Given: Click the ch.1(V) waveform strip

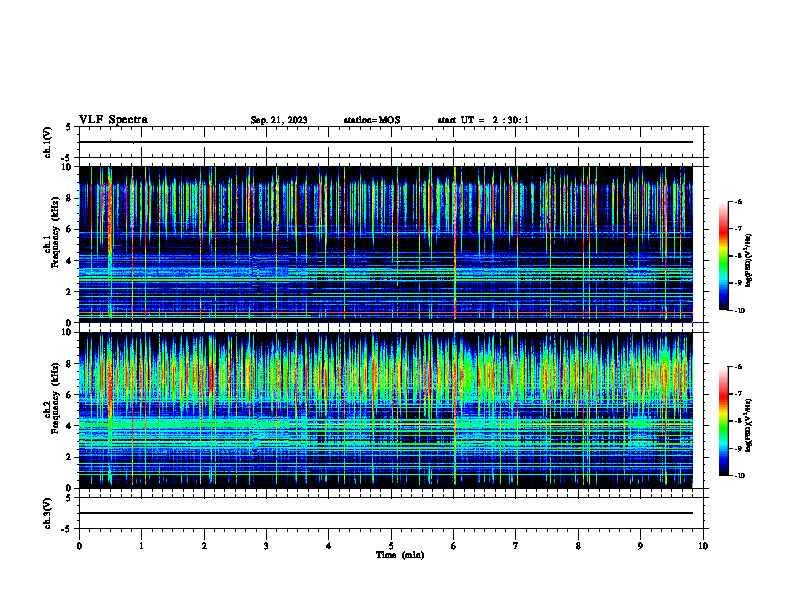Looking at the screenshot, I should 391,142.
